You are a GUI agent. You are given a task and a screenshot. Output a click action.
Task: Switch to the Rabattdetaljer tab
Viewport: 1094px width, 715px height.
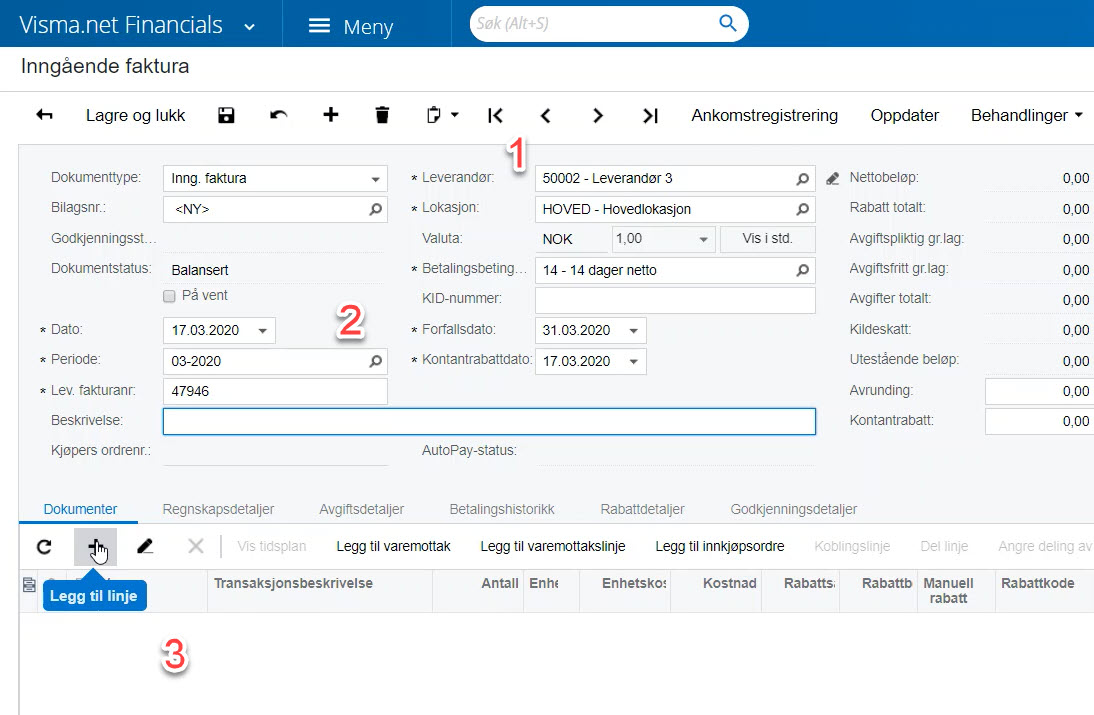(643, 509)
